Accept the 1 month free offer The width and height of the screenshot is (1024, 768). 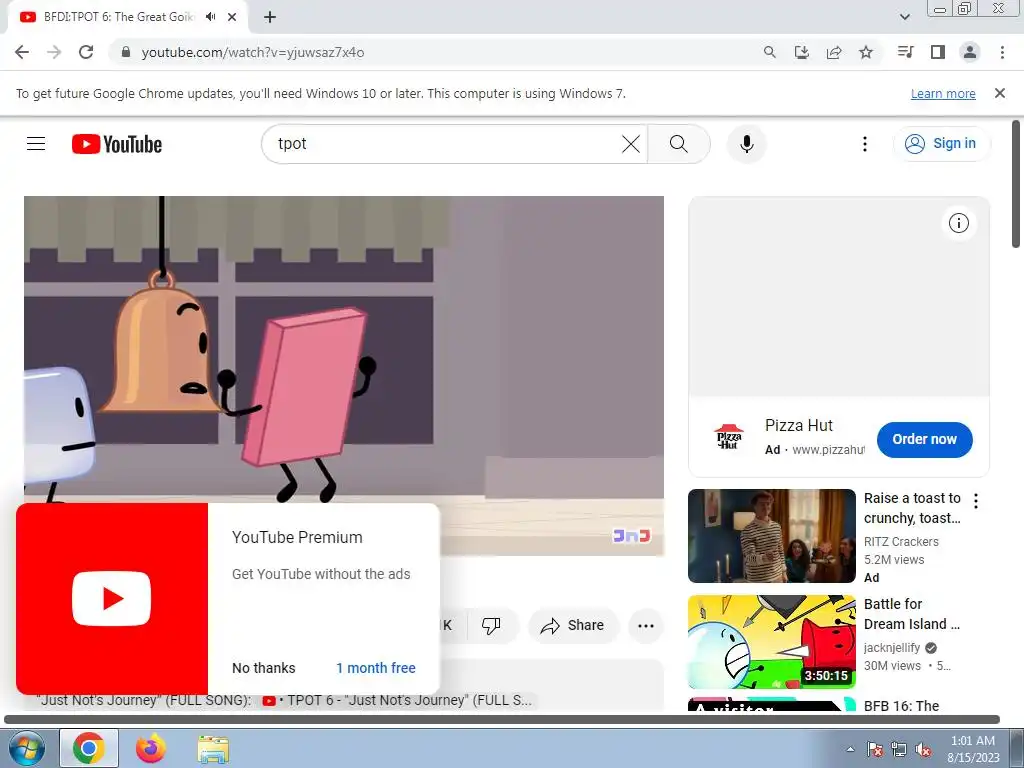tap(376, 668)
